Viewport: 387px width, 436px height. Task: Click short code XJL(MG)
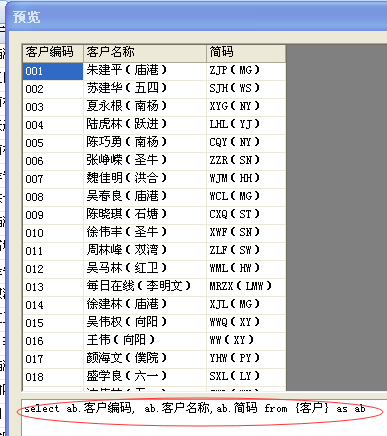tap(246, 305)
